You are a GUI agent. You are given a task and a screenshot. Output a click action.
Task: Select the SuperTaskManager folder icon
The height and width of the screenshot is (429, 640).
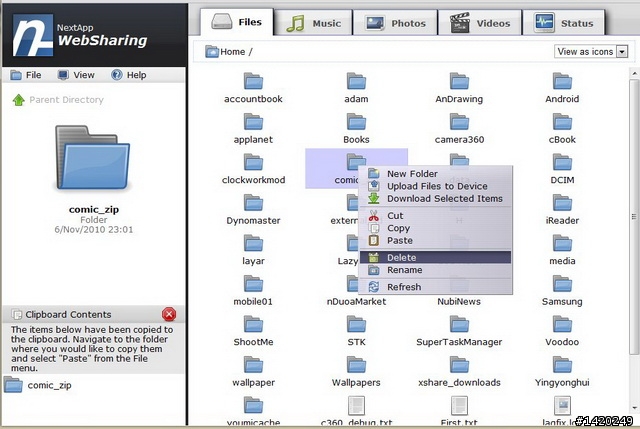[x=459, y=324]
